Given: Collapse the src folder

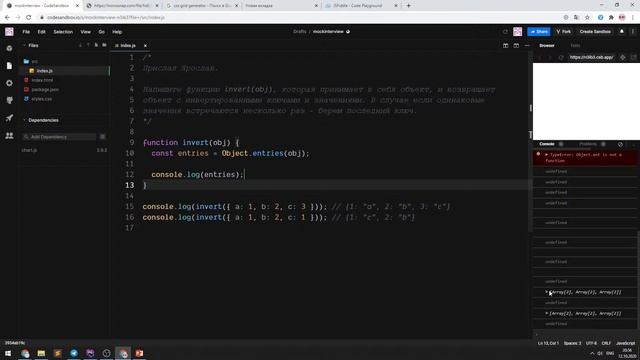Looking at the screenshot, I should click(31, 61).
